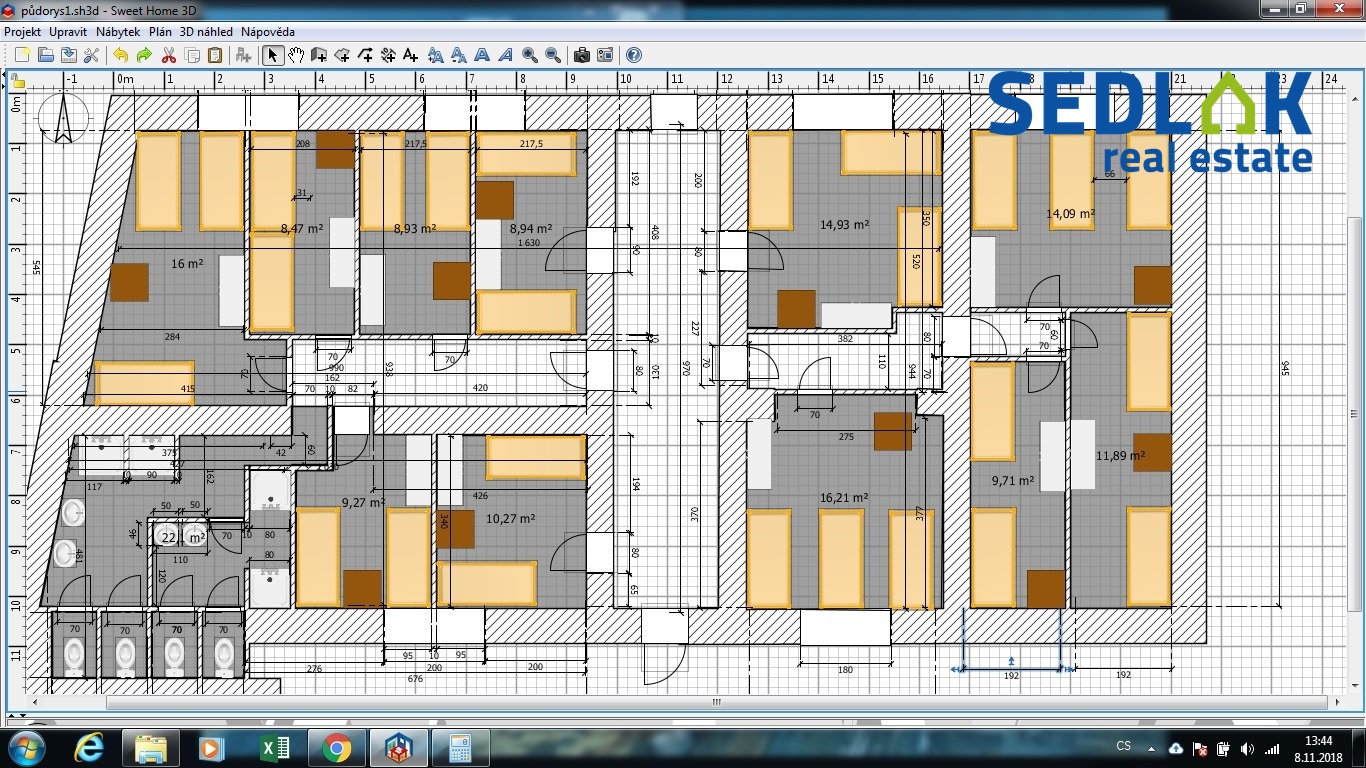Click the horizontal plan scrollbar thumb
This screenshot has width=1366, height=768.
click(716, 702)
